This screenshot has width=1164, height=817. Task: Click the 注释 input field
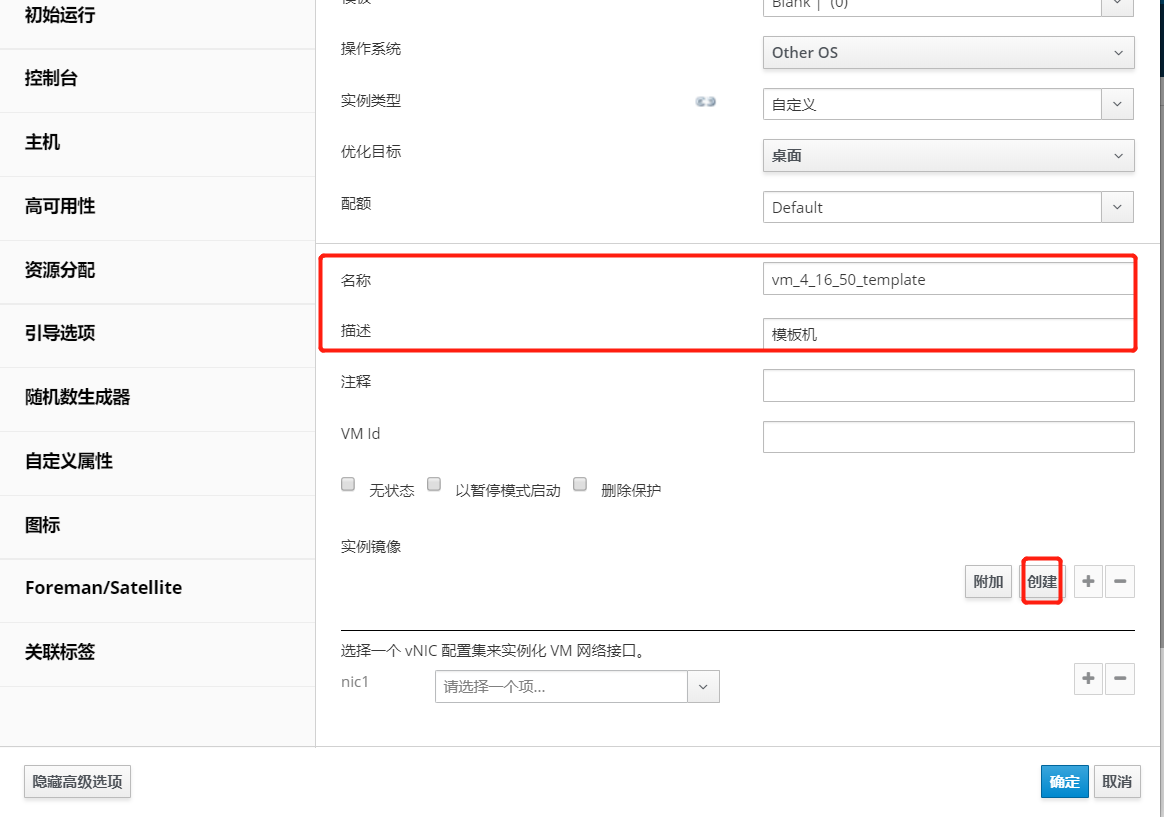[x=948, y=385]
